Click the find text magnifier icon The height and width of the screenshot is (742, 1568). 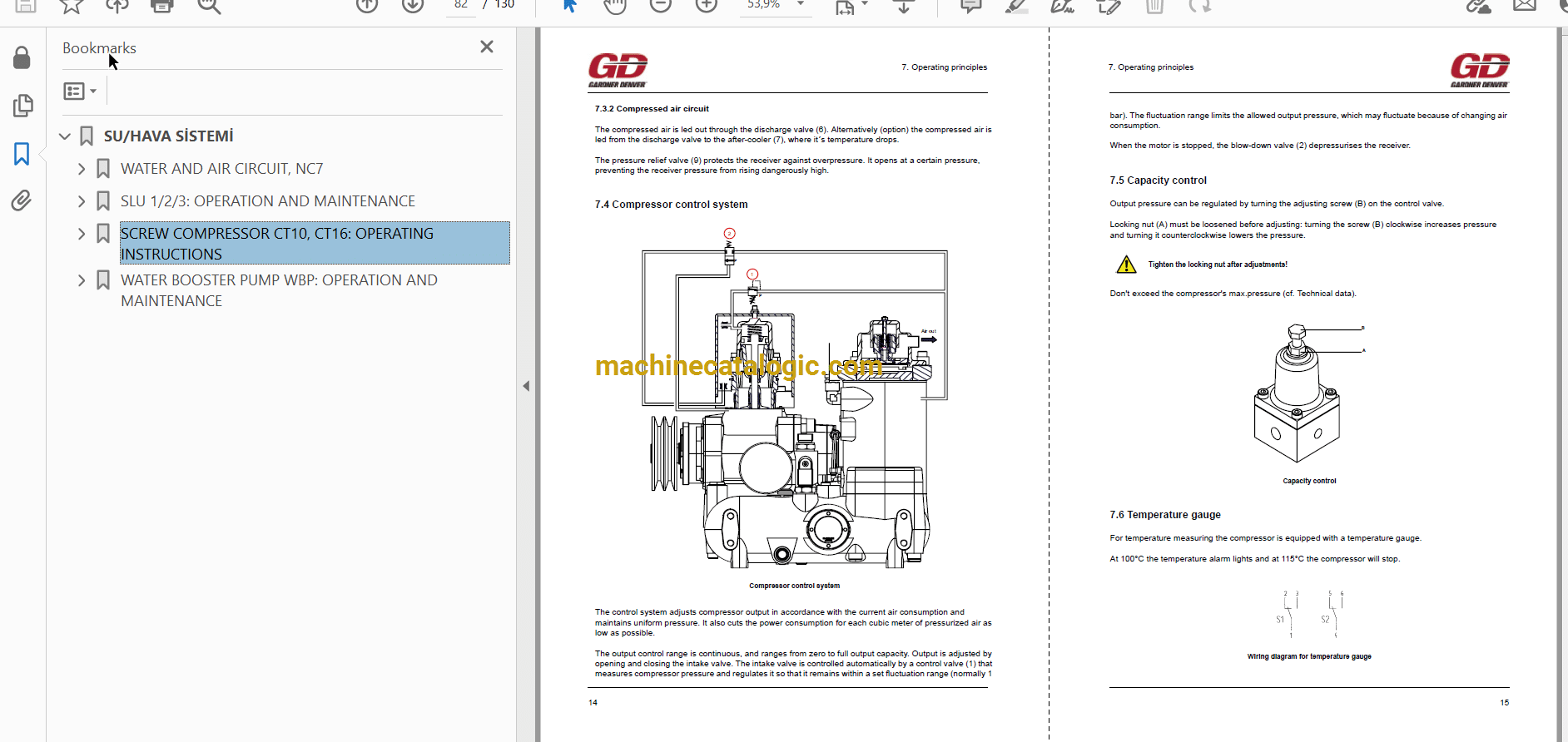tap(208, 6)
